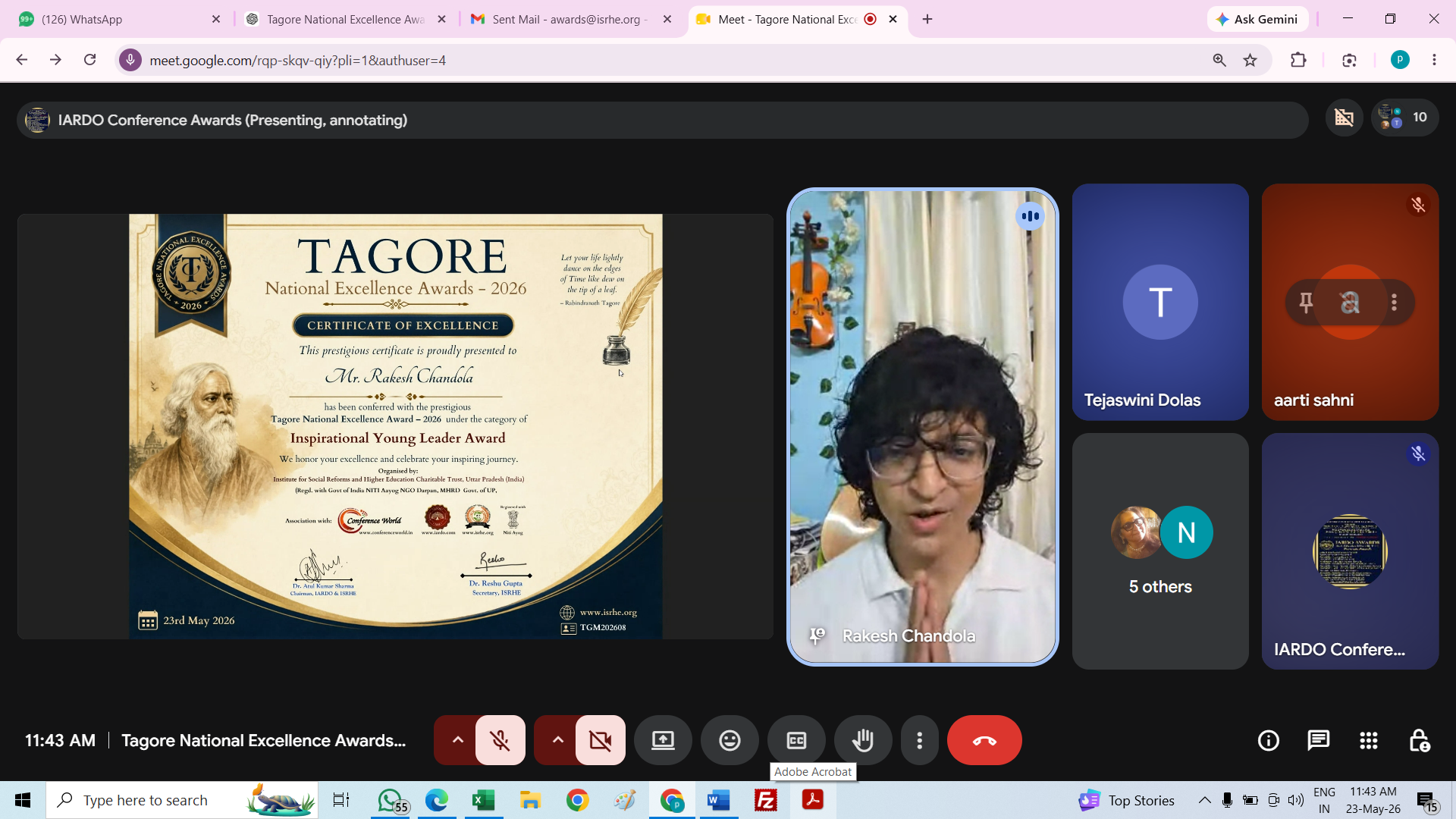
Task: Open Chrome's three-dot menu
Action: pyautogui.click(x=1434, y=60)
